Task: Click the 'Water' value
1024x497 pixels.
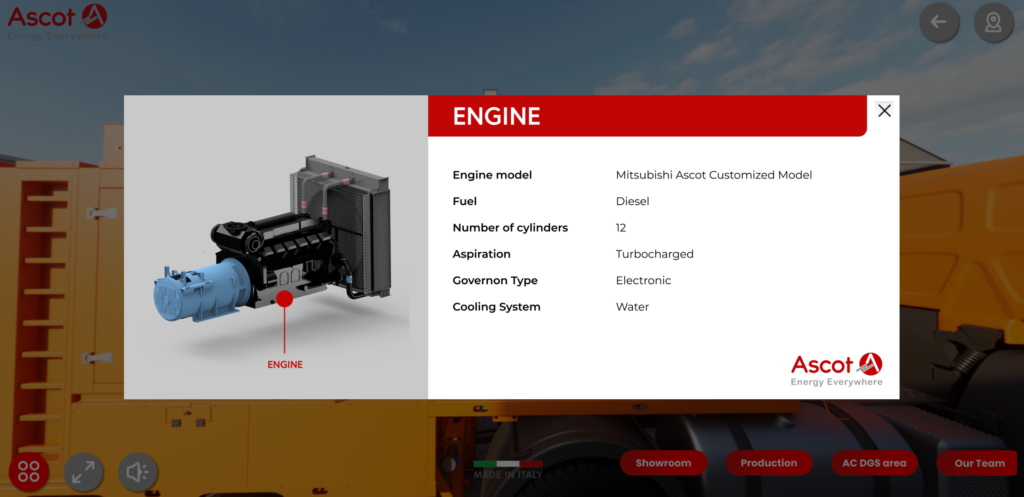Action: (x=632, y=307)
